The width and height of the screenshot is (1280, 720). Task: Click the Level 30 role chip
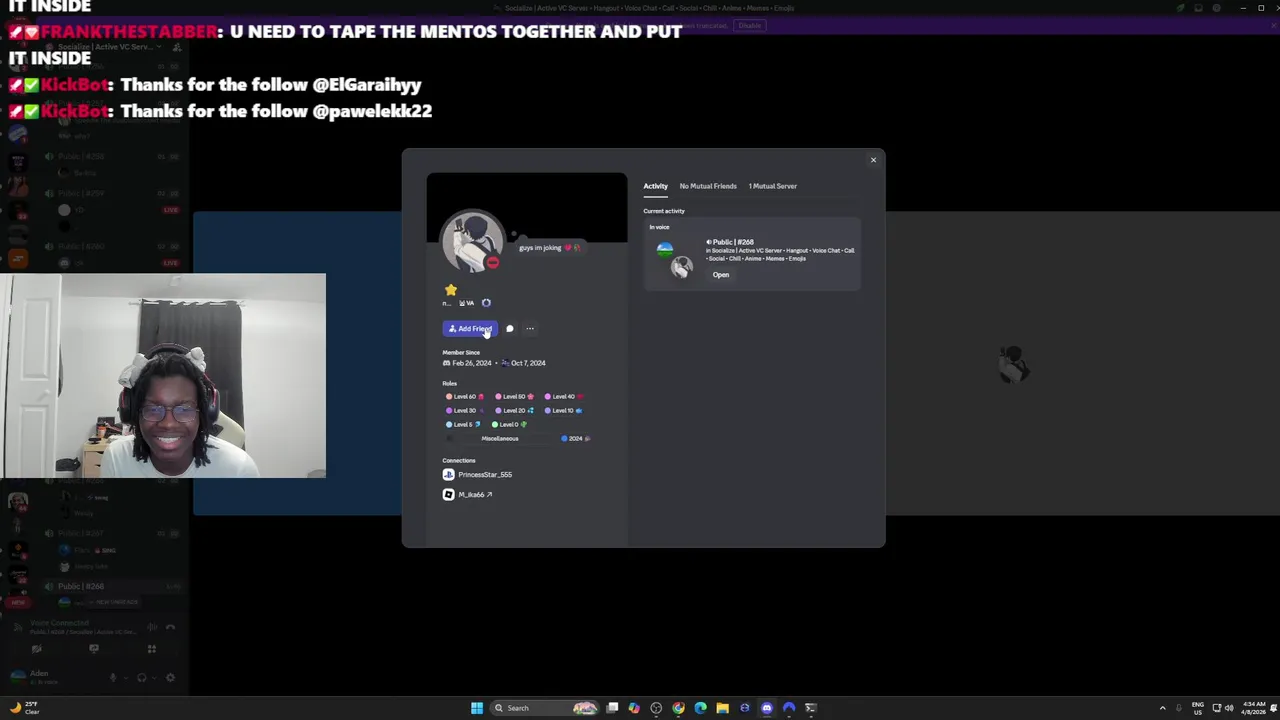coord(464,410)
